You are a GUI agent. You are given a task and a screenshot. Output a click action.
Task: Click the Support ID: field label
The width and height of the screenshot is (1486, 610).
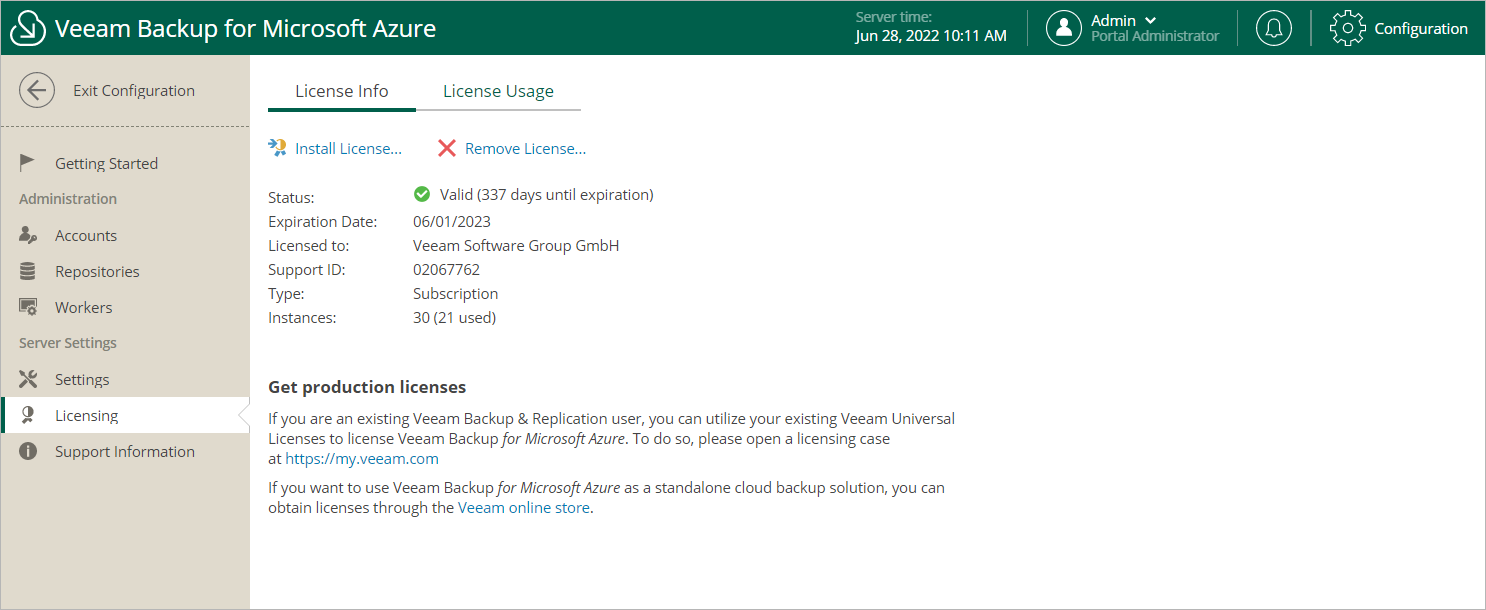point(306,269)
